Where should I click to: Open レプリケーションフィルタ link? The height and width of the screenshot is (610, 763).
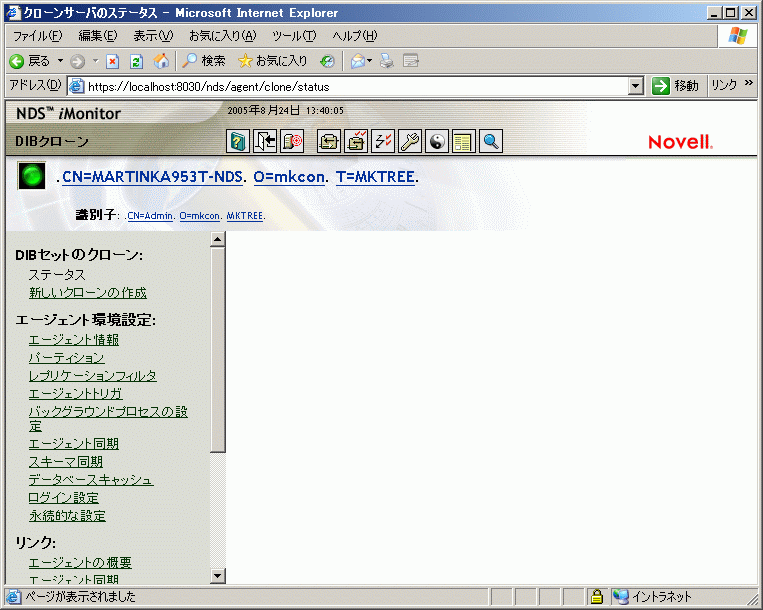93,376
